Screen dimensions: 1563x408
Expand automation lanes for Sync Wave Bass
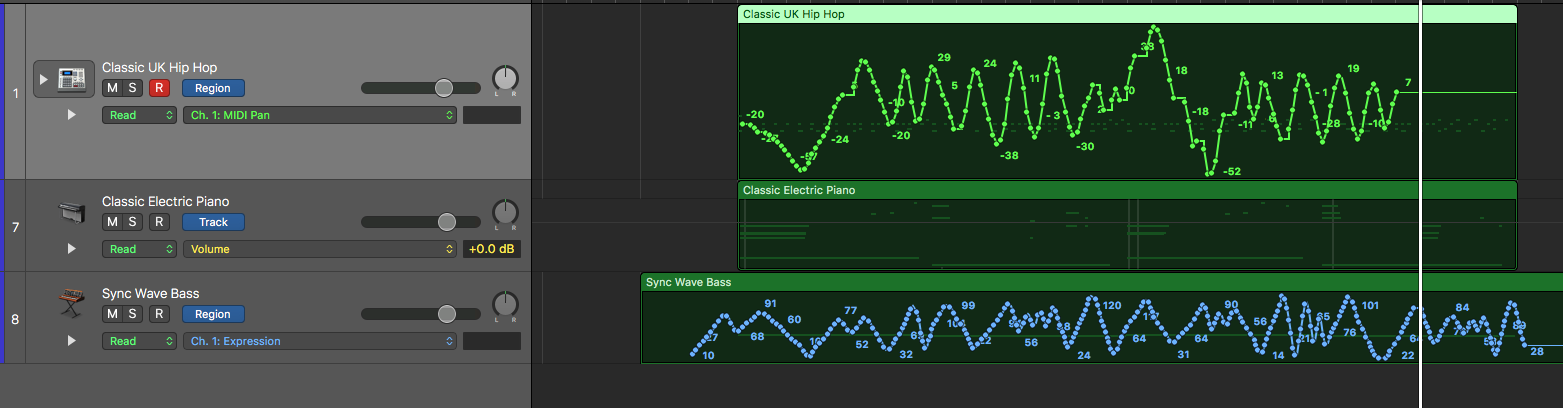click(x=71, y=341)
